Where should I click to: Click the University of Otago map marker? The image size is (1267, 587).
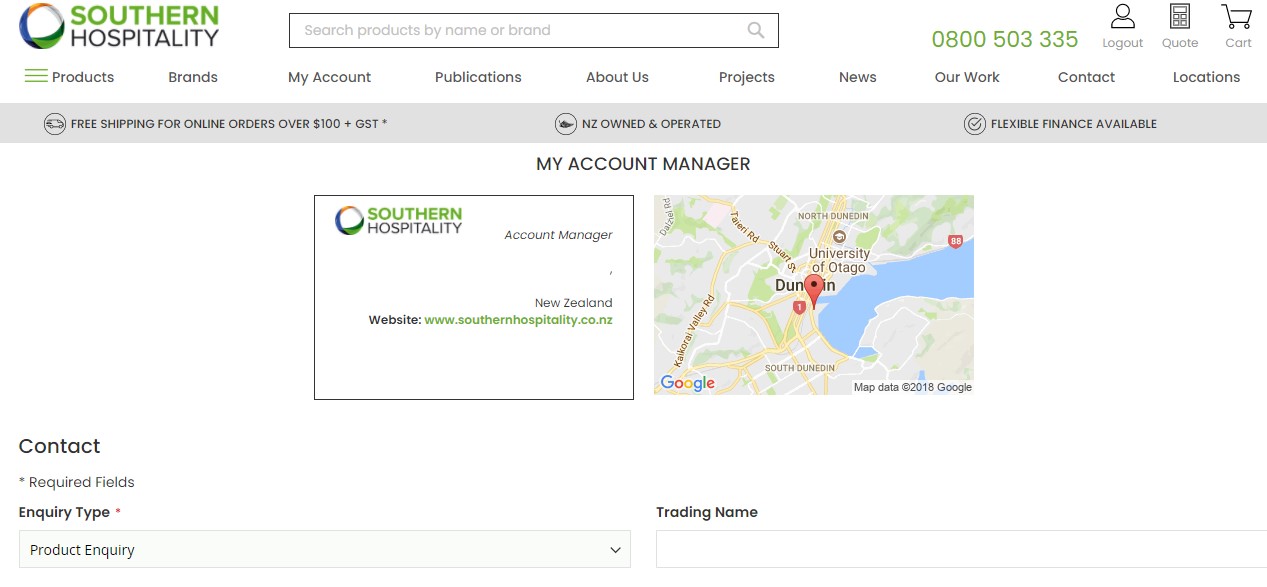click(x=838, y=237)
